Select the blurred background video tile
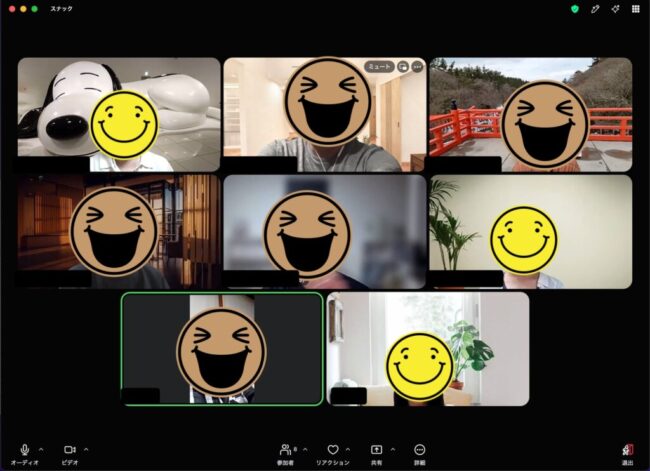 coord(325,232)
